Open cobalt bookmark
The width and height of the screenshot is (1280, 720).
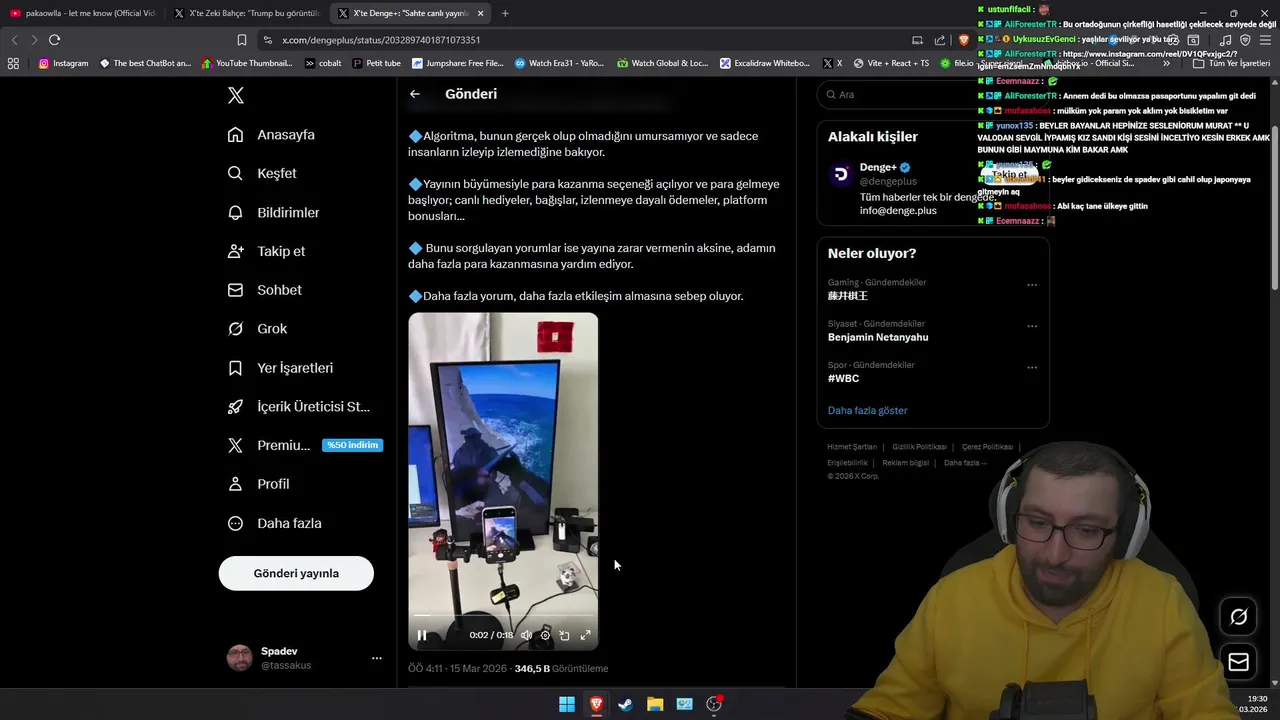[x=323, y=63]
